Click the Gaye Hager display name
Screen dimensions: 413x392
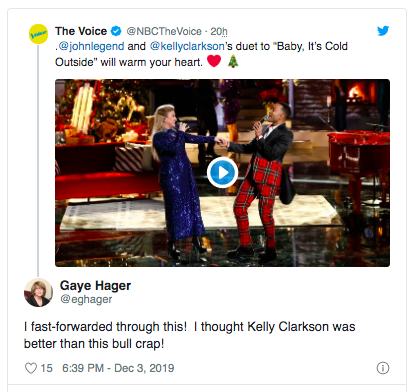(95, 286)
